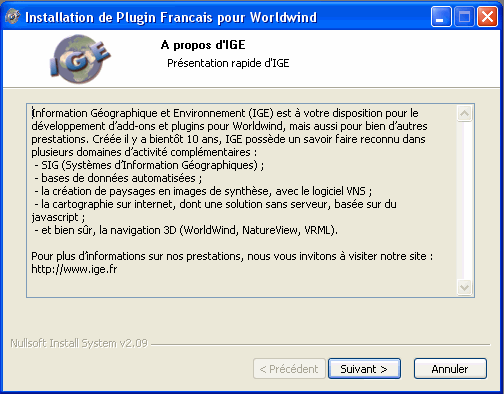
Task: Click the line "- bases de données automatisées ;"
Action: pos(118,178)
